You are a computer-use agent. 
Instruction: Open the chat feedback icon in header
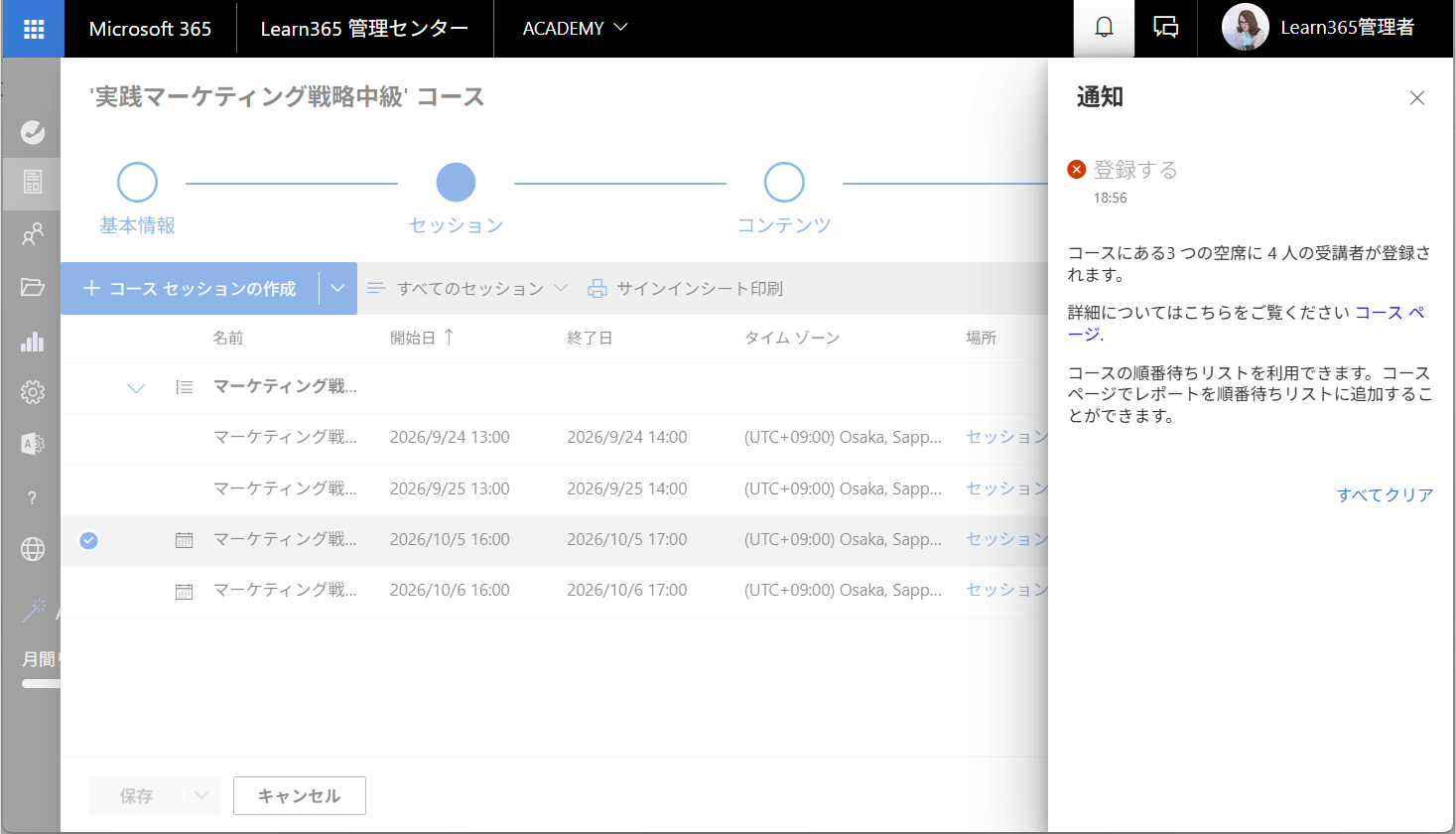point(1166,28)
